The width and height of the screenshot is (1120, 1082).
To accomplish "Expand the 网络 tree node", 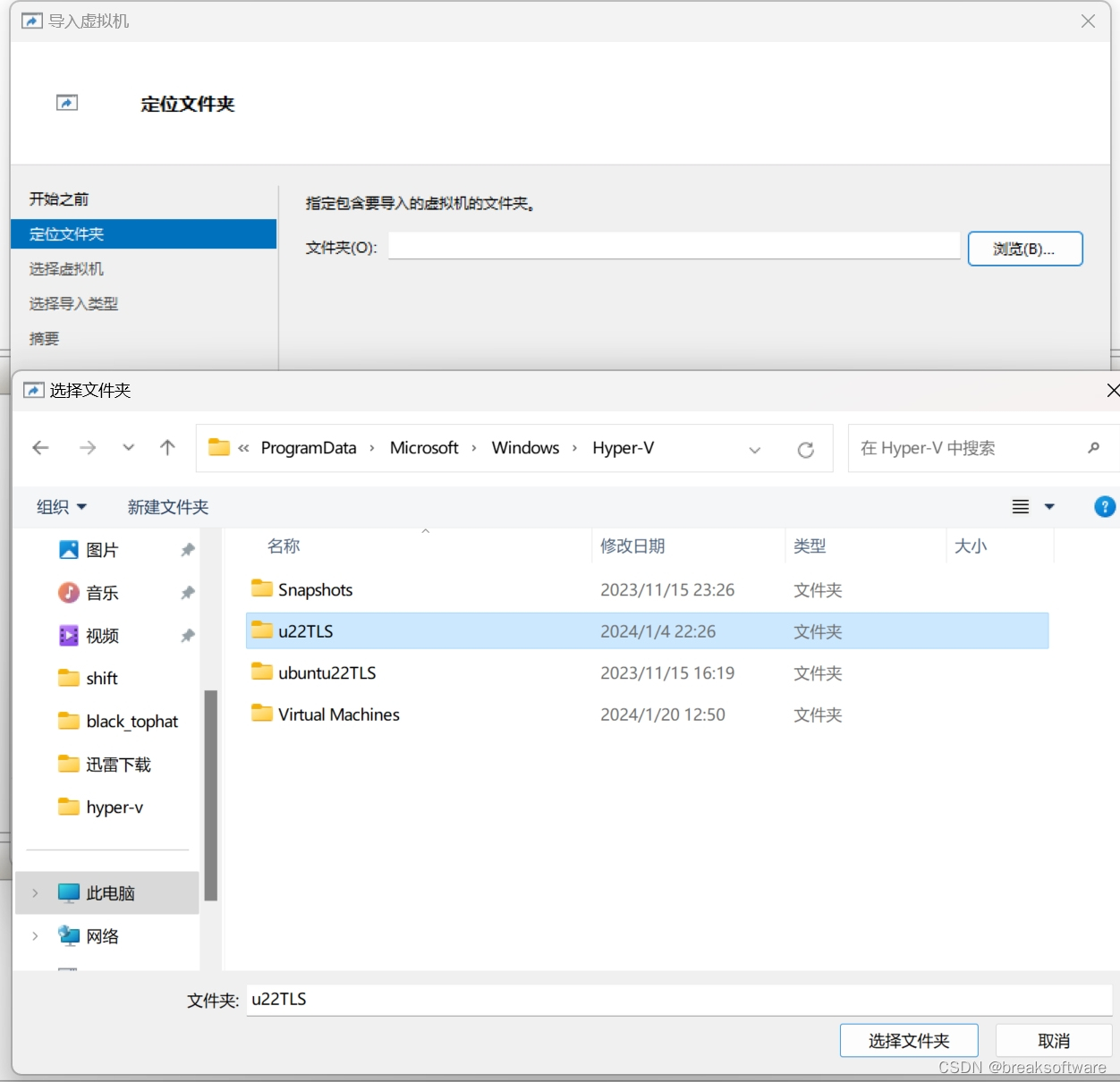I will click(35, 936).
